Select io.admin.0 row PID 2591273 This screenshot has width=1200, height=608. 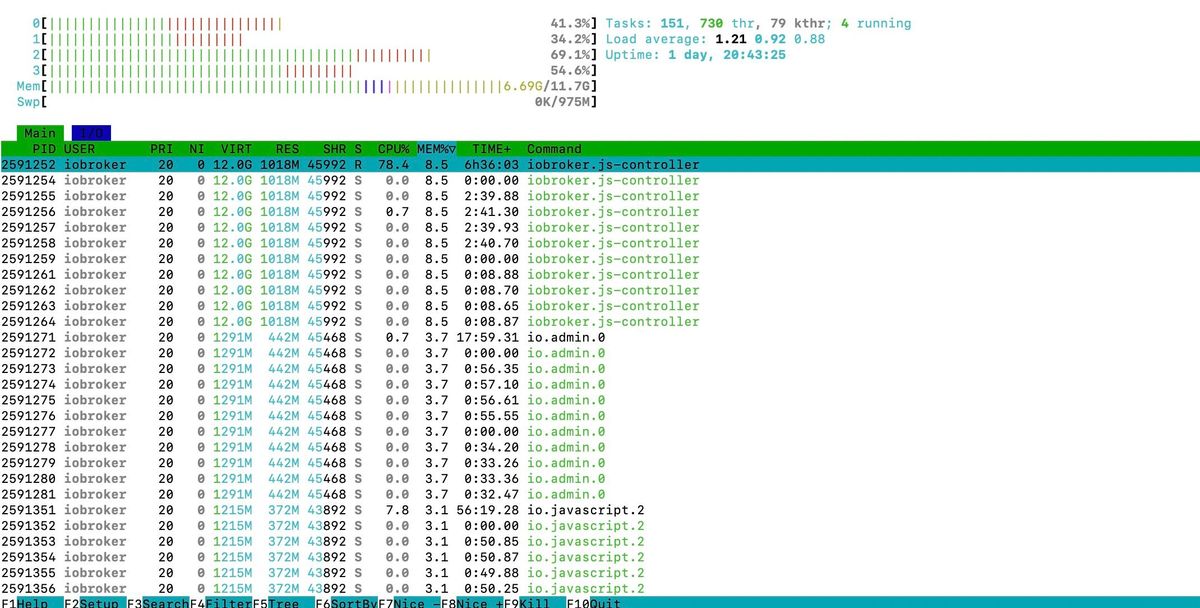600,369
